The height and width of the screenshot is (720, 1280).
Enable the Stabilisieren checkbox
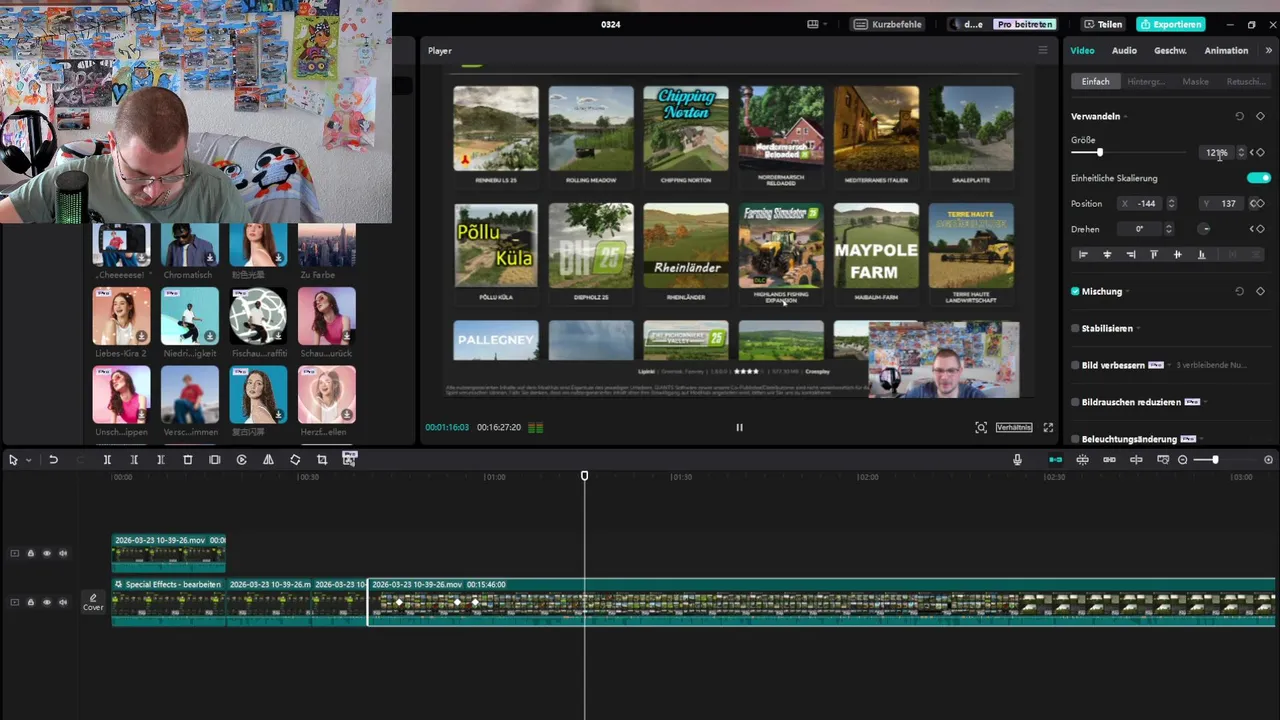coord(1075,328)
